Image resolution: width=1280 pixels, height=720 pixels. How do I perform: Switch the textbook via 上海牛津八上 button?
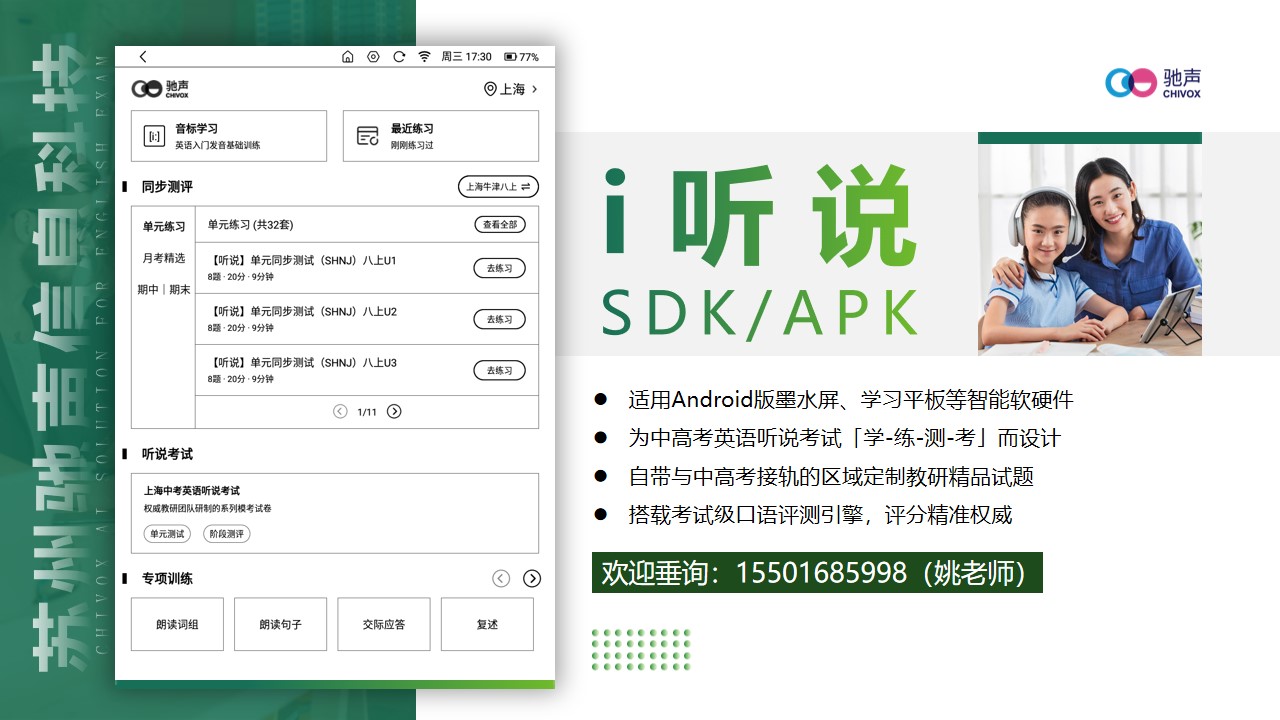coord(498,187)
